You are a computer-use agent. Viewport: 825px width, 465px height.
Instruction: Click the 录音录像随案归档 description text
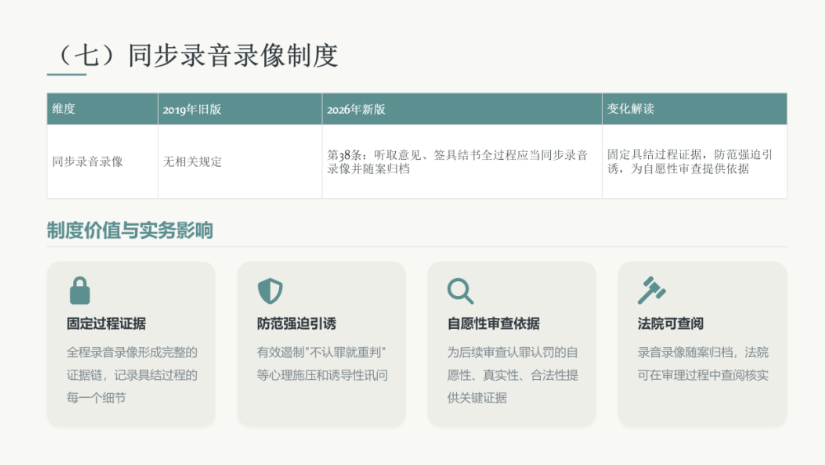(x=703, y=363)
